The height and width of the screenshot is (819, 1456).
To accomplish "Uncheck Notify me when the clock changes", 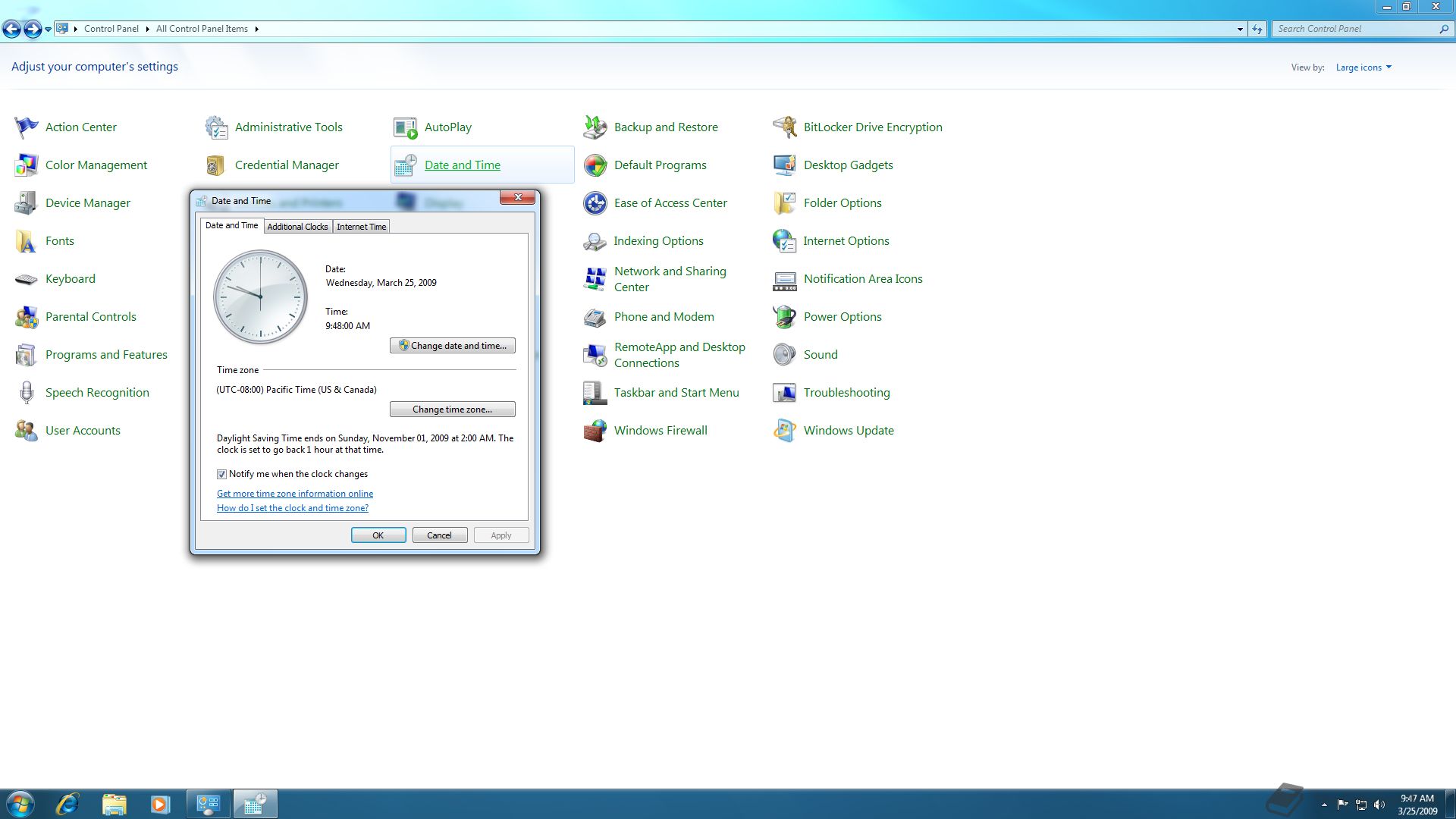I will click(221, 475).
